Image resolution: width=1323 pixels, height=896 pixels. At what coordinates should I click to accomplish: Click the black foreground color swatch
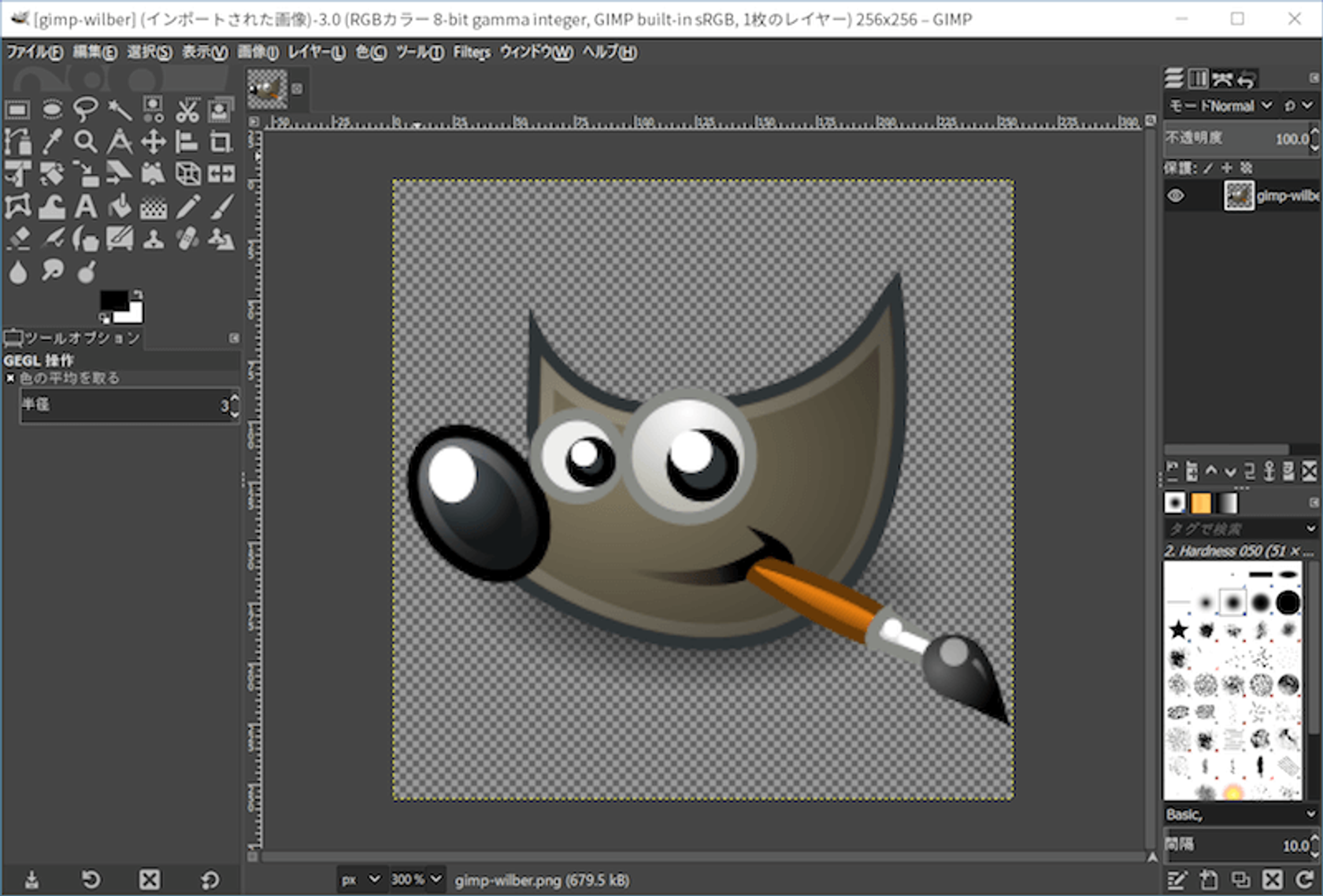[x=113, y=301]
